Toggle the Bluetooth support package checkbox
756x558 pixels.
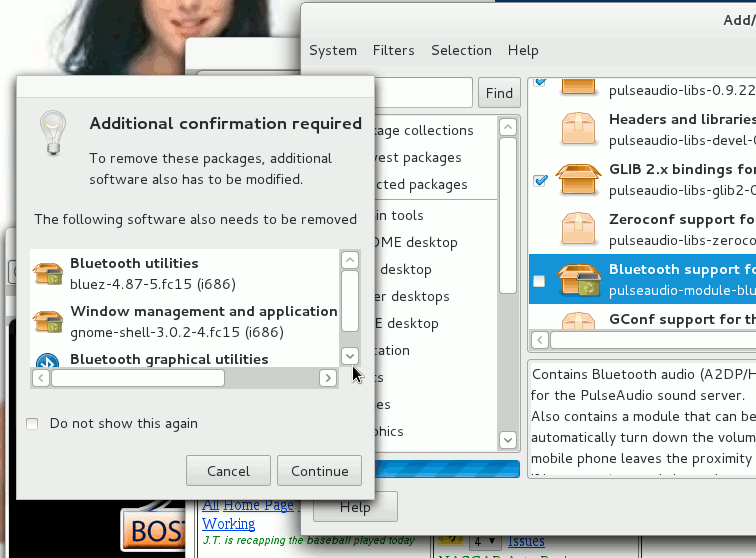pos(539,281)
